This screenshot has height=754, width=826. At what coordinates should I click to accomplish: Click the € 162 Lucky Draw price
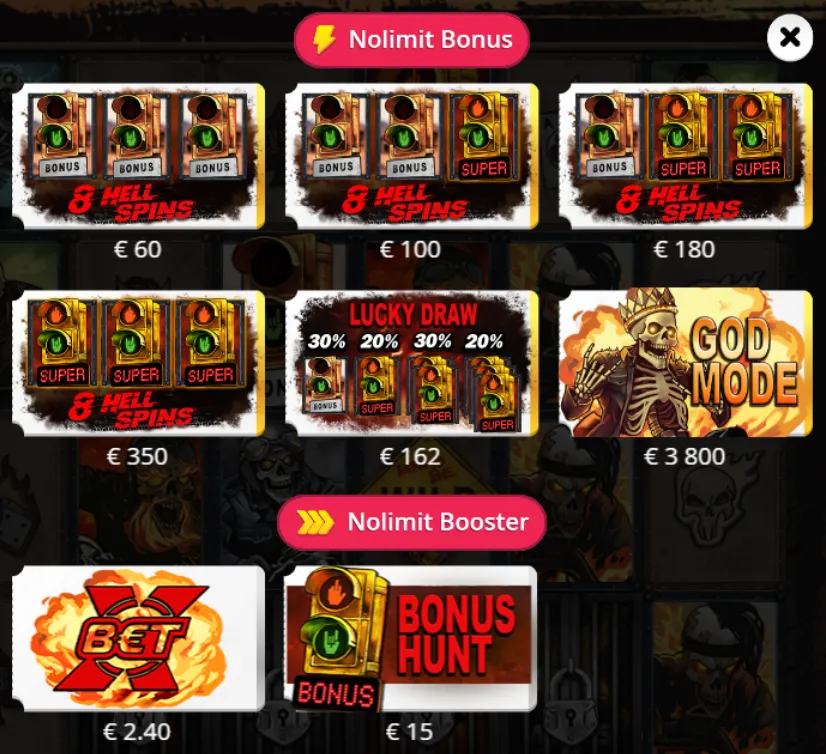(410, 456)
